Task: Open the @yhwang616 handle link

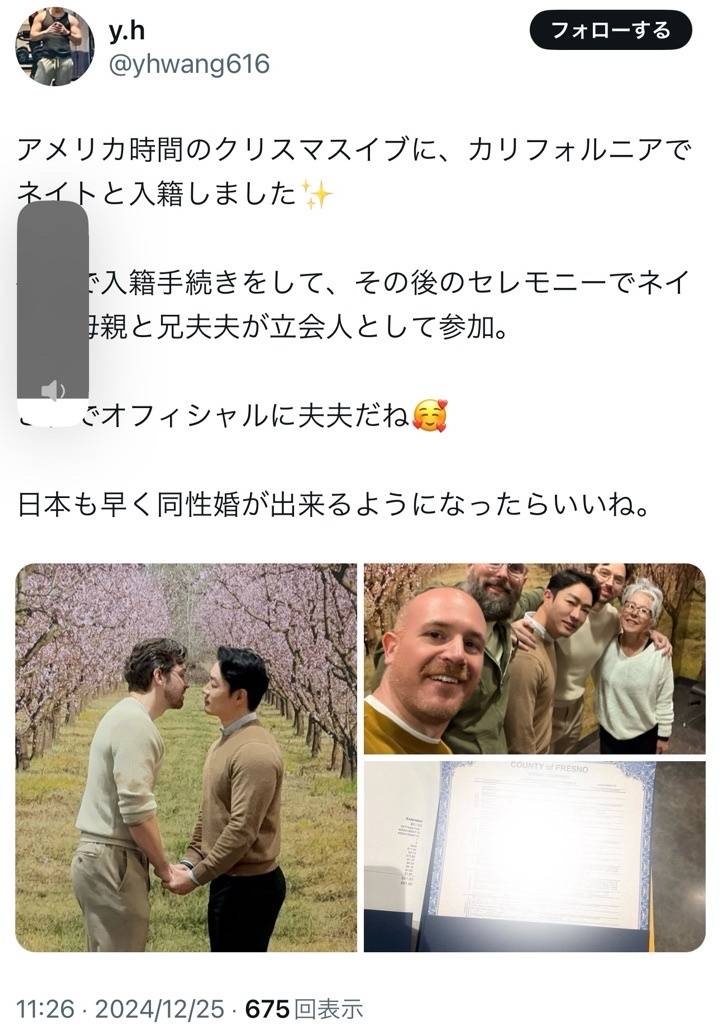Action: point(187,65)
